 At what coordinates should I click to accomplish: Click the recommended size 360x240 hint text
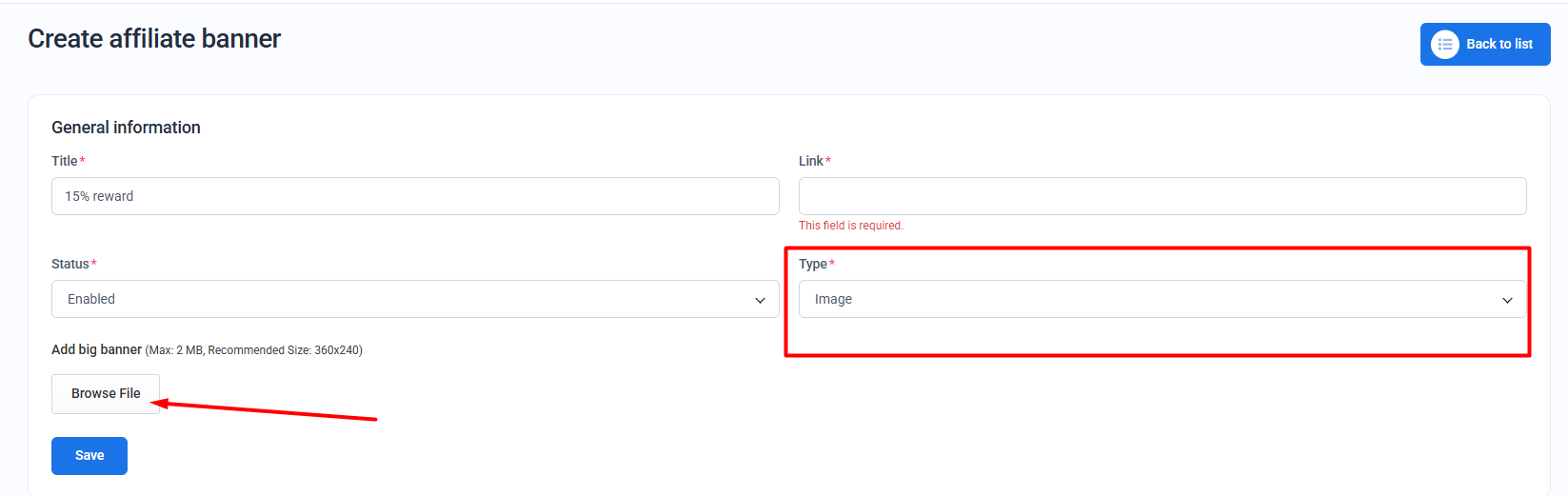point(285,350)
